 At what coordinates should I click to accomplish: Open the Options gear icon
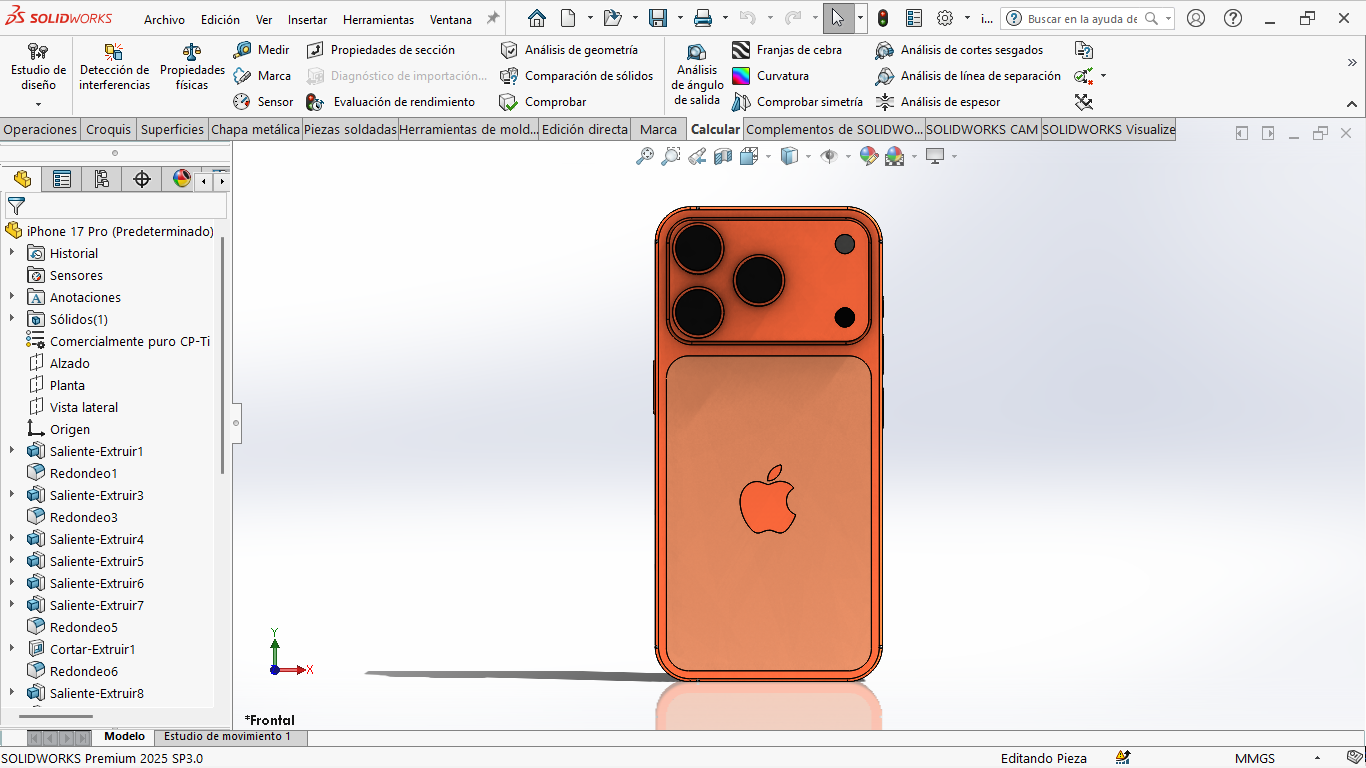click(945, 18)
